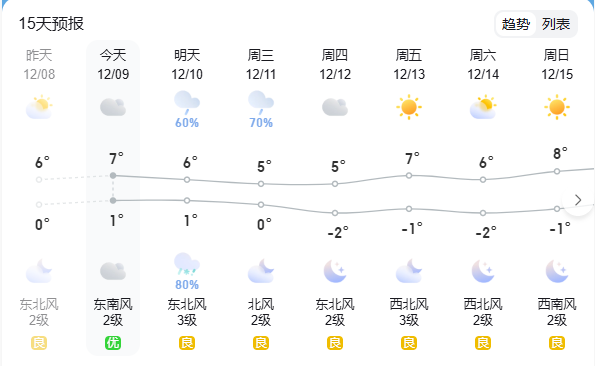Click the cloudy night icon for 周五
Image resolution: width=595 pixels, height=366 pixels.
click(409, 271)
